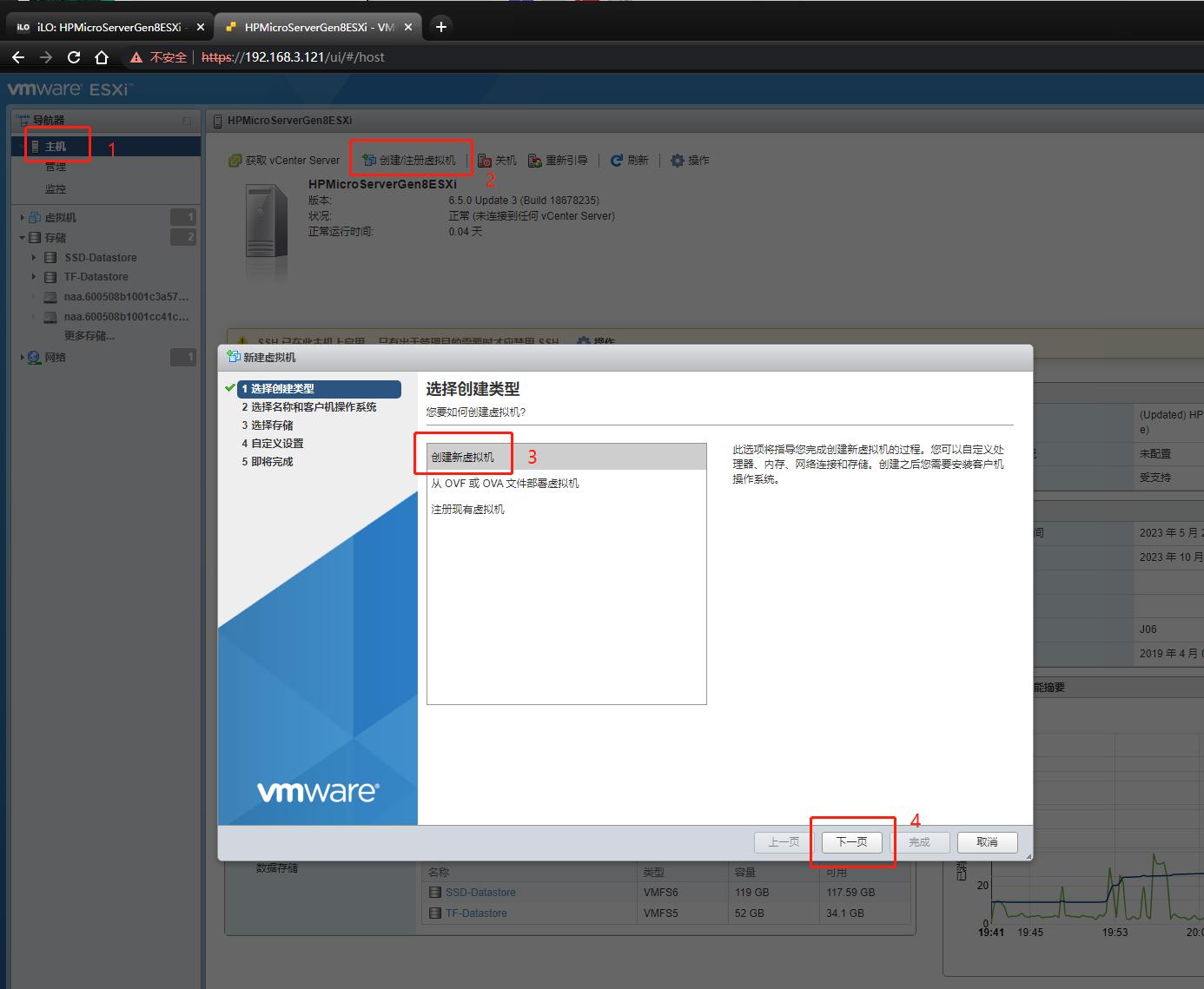Viewport: 1204px width, 989px height.
Task: Choose 注册现有虚拟机 option
Action: point(566,509)
